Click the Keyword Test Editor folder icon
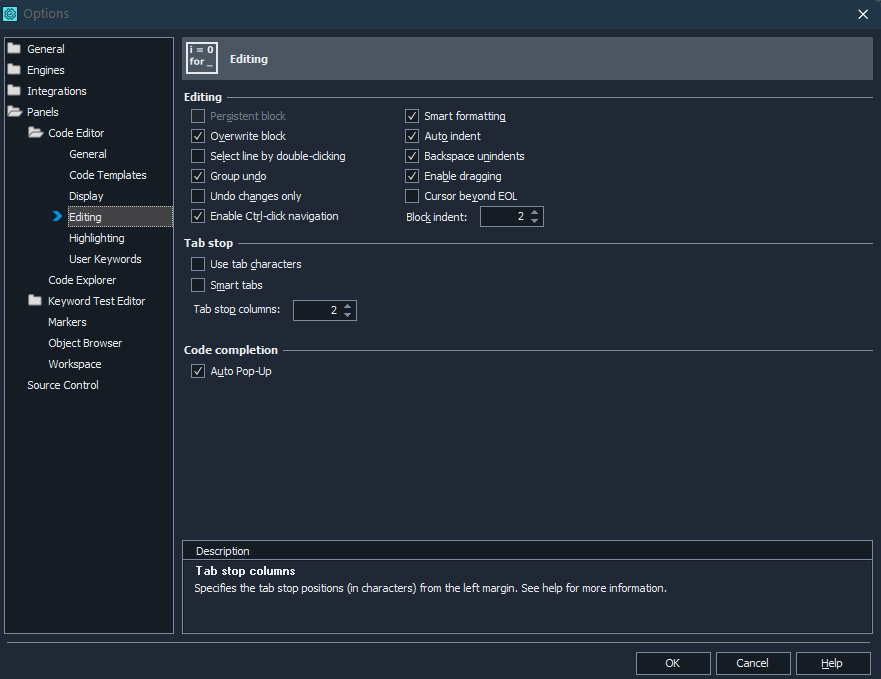 pos(35,301)
